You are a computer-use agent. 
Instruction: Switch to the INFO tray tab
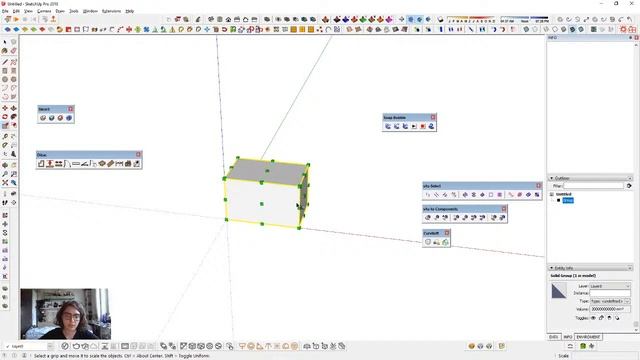[568, 337]
